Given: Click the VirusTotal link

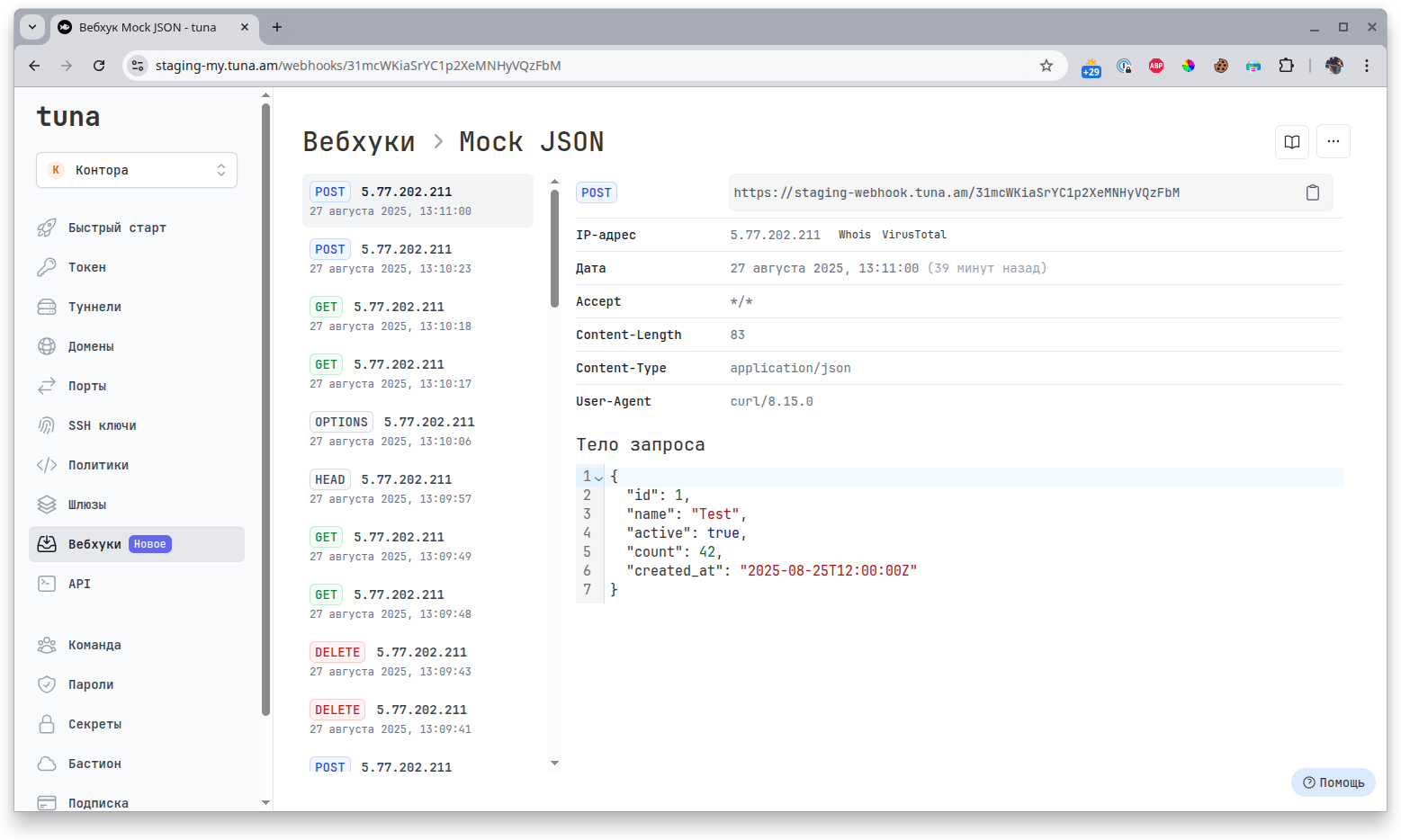Looking at the screenshot, I should (914, 235).
